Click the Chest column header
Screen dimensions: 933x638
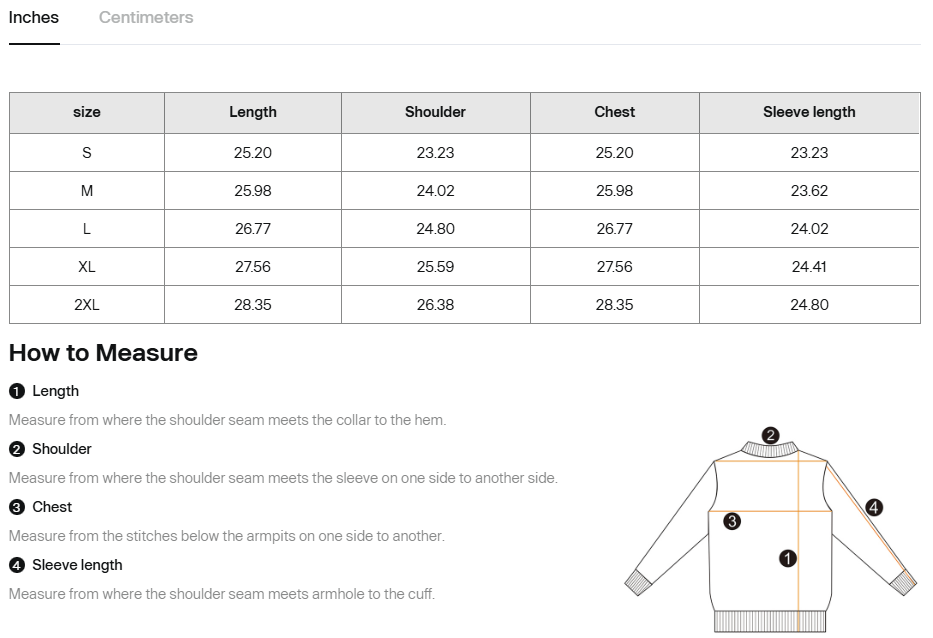coord(615,112)
